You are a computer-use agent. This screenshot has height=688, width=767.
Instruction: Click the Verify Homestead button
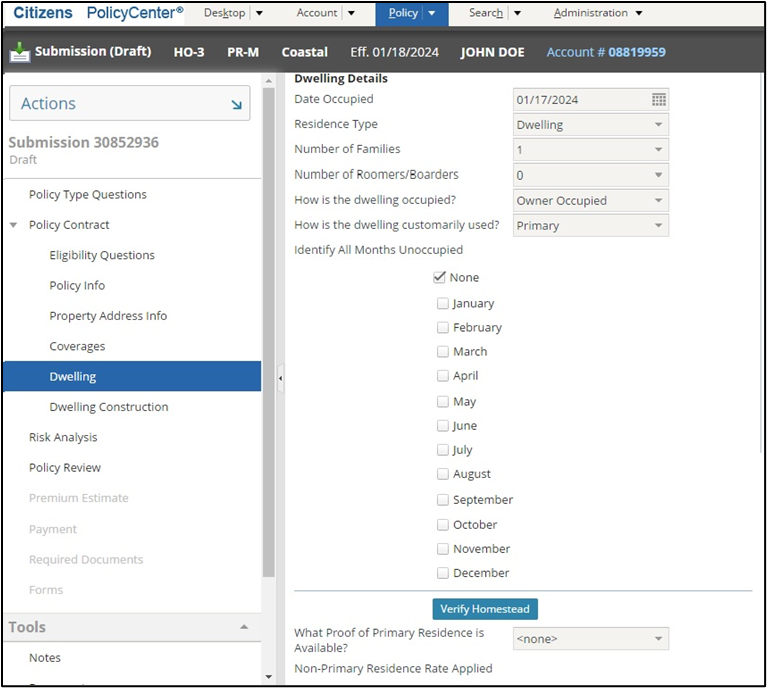coord(485,609)
